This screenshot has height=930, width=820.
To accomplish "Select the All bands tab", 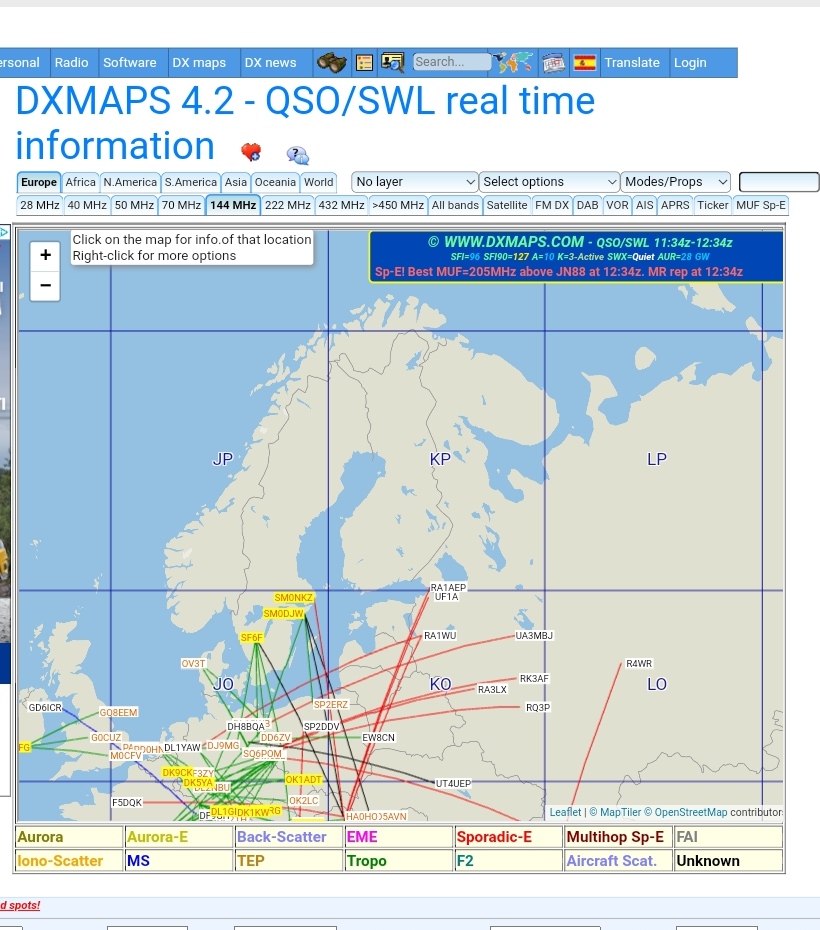I will (x=455, y=205).
